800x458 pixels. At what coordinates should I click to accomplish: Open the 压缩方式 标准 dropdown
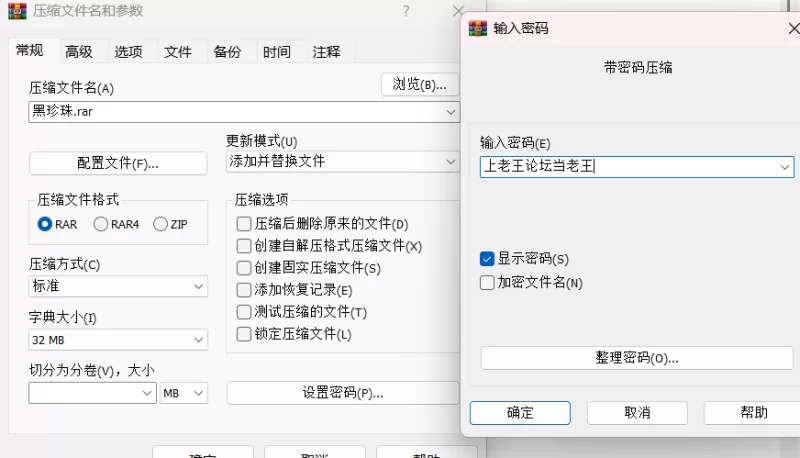118,286
